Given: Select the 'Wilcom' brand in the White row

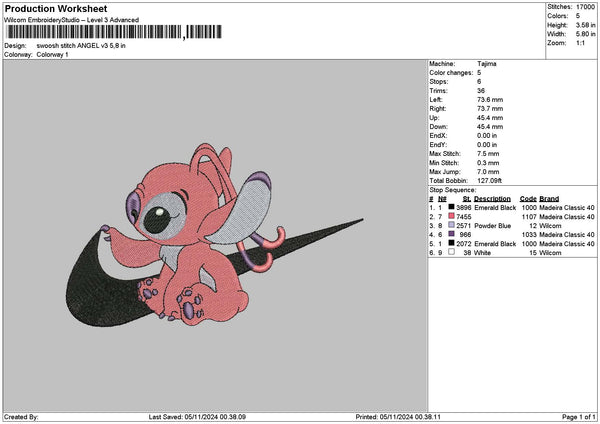Looking at the screenshot, I should 550,253.
